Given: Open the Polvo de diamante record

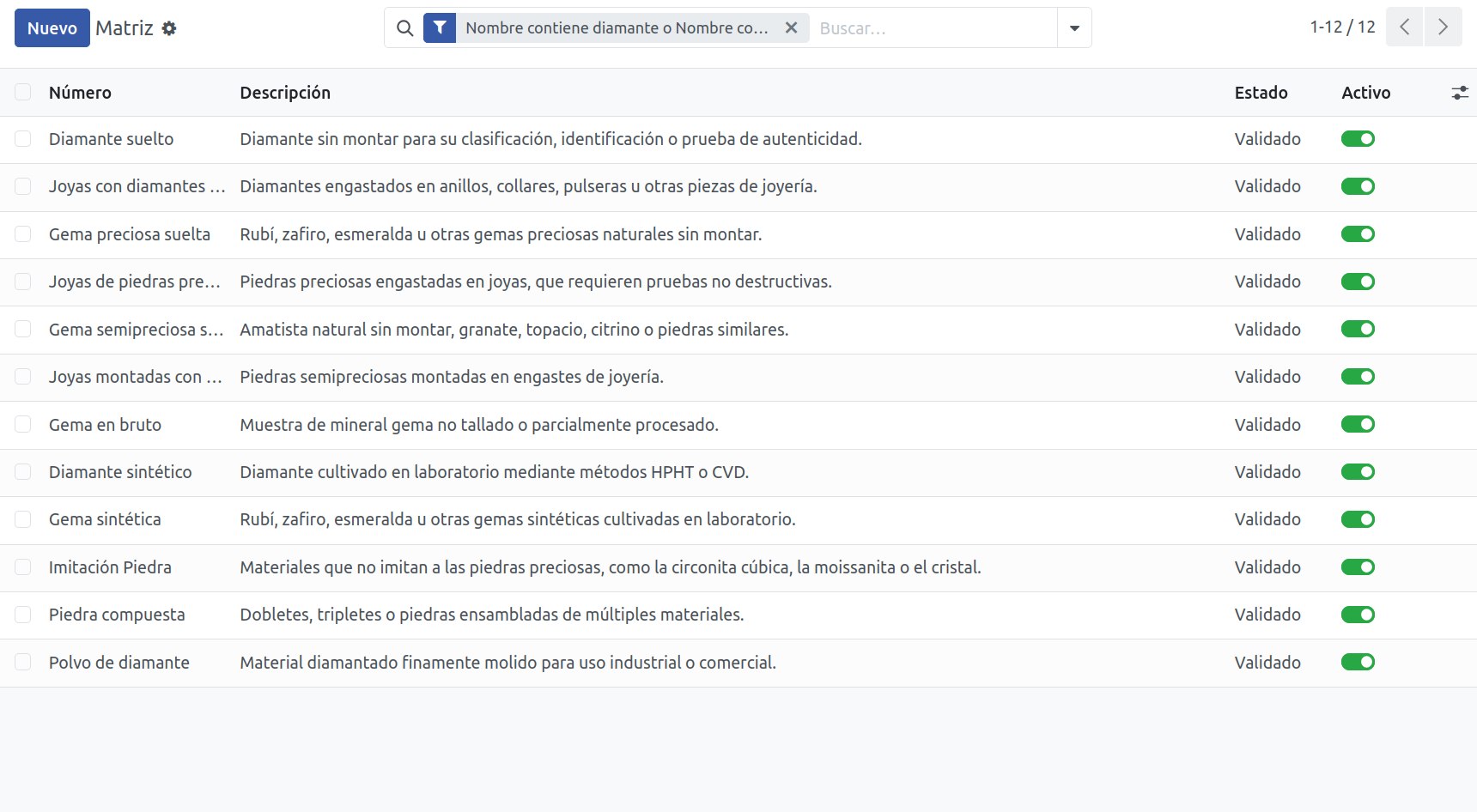Looking at the screenshot, I should (x=119, y=663).
